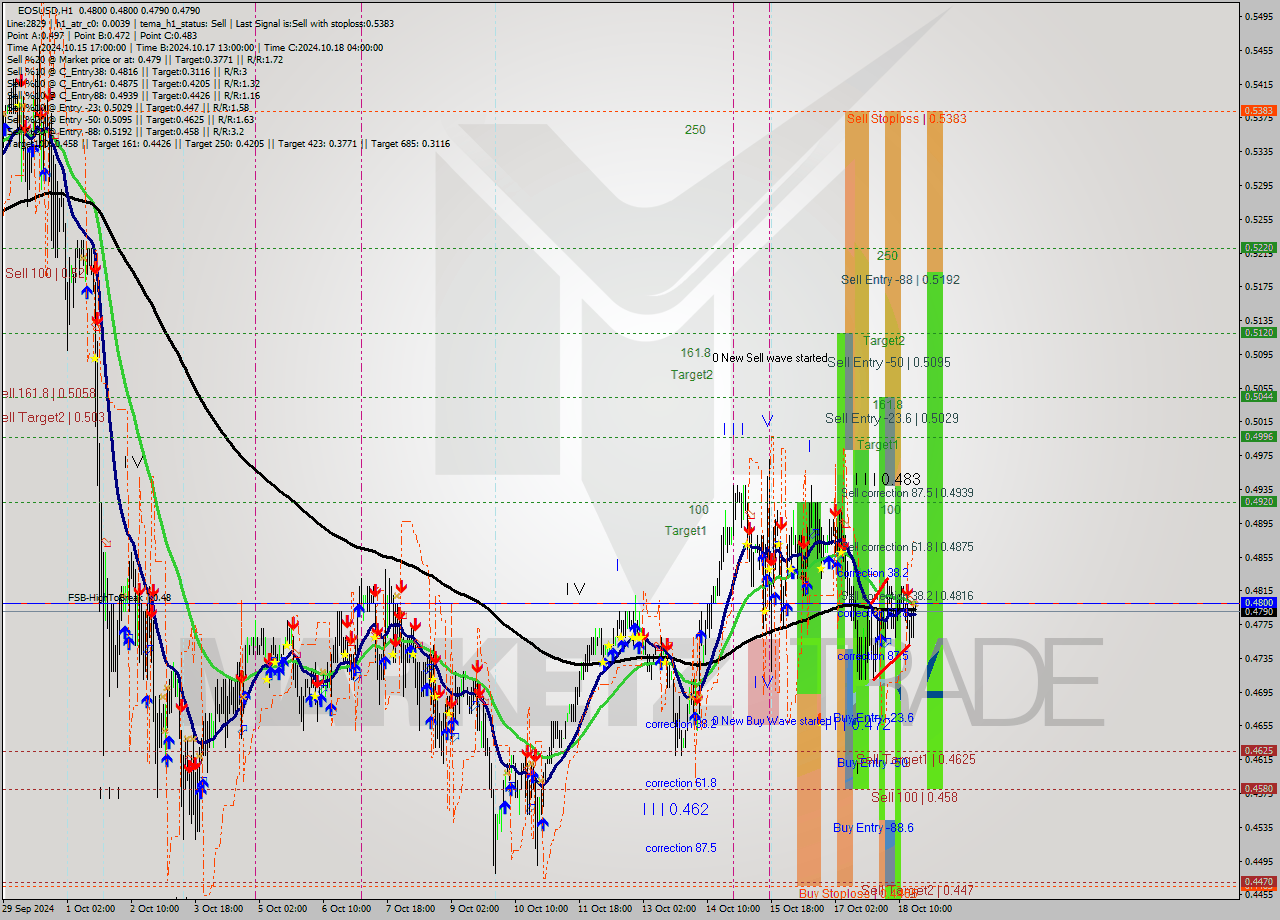
Task: Click the 'Sell Entry -23.6 | 0.5029' label
Action: [x=892, y=418]
